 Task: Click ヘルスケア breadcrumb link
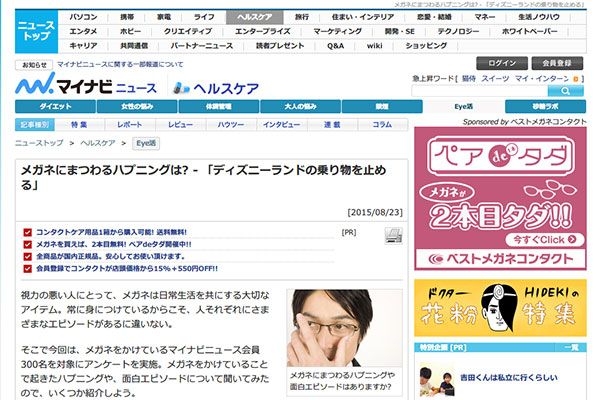coord(98,143)
